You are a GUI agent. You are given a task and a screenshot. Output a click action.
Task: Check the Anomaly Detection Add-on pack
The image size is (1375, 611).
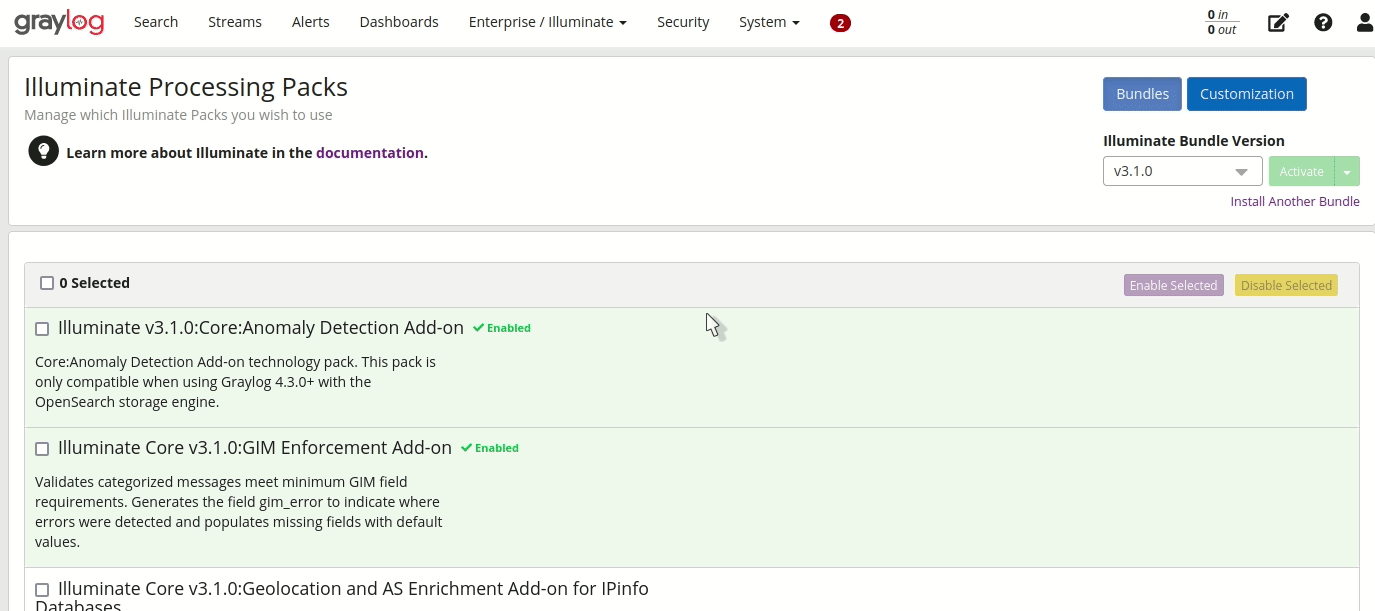tap(42, 329)
